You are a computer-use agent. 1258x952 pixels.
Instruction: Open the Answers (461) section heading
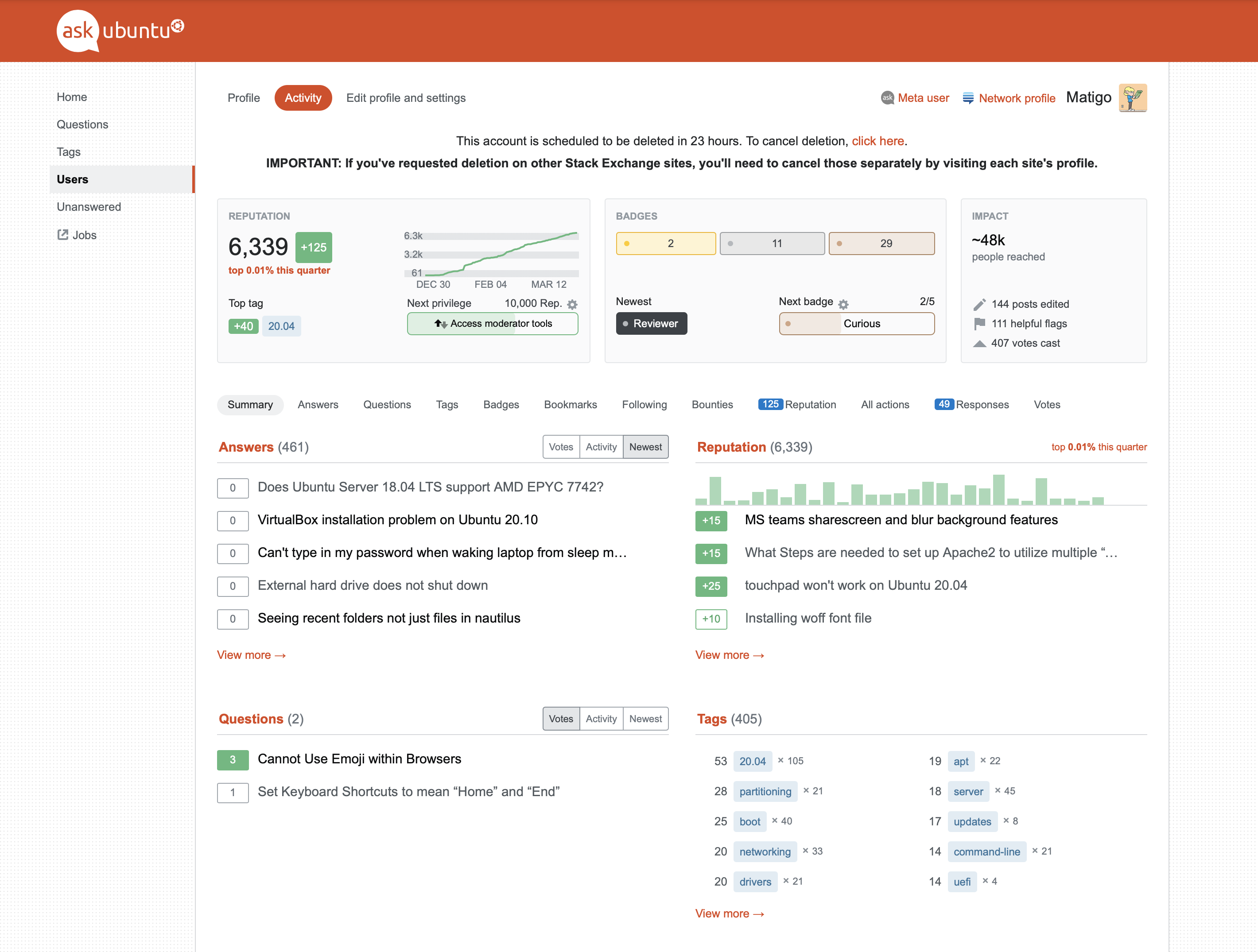pos(263,447)
